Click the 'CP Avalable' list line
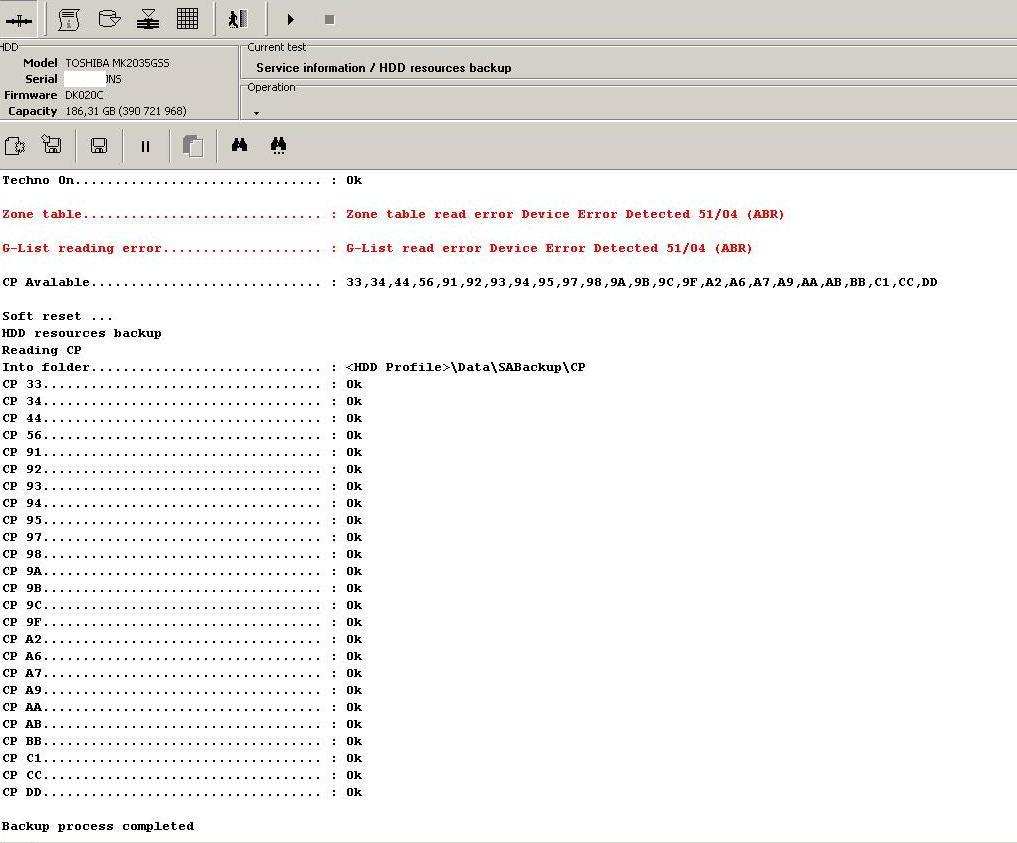 470,282
